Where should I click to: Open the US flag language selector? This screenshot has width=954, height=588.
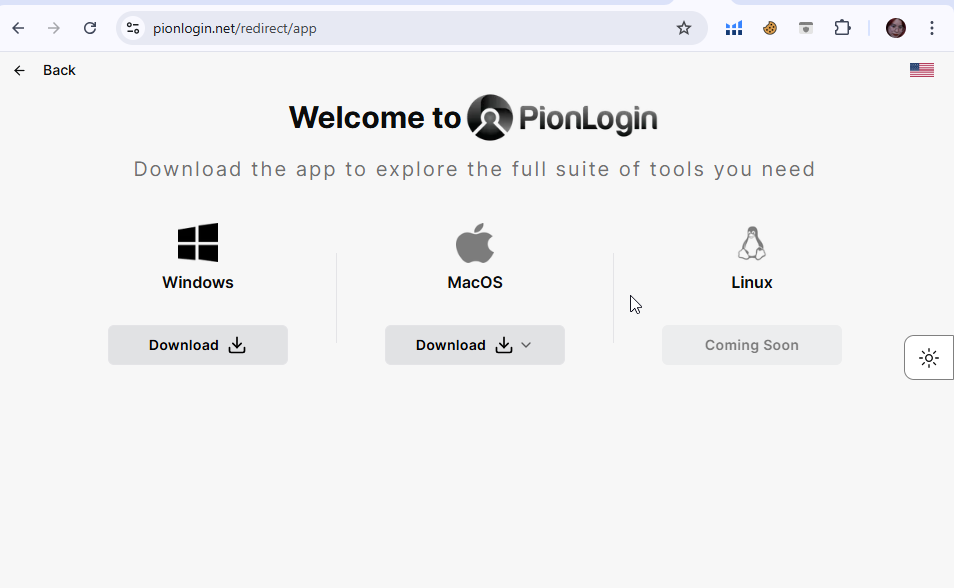[921, 70]
